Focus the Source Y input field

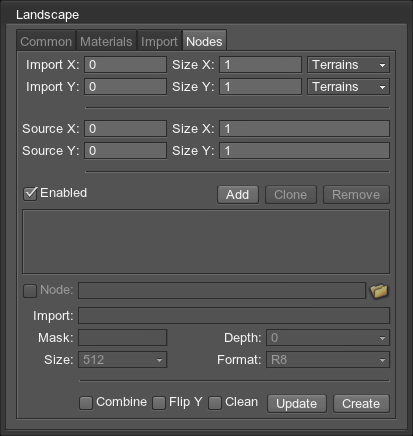click(125, 151)
